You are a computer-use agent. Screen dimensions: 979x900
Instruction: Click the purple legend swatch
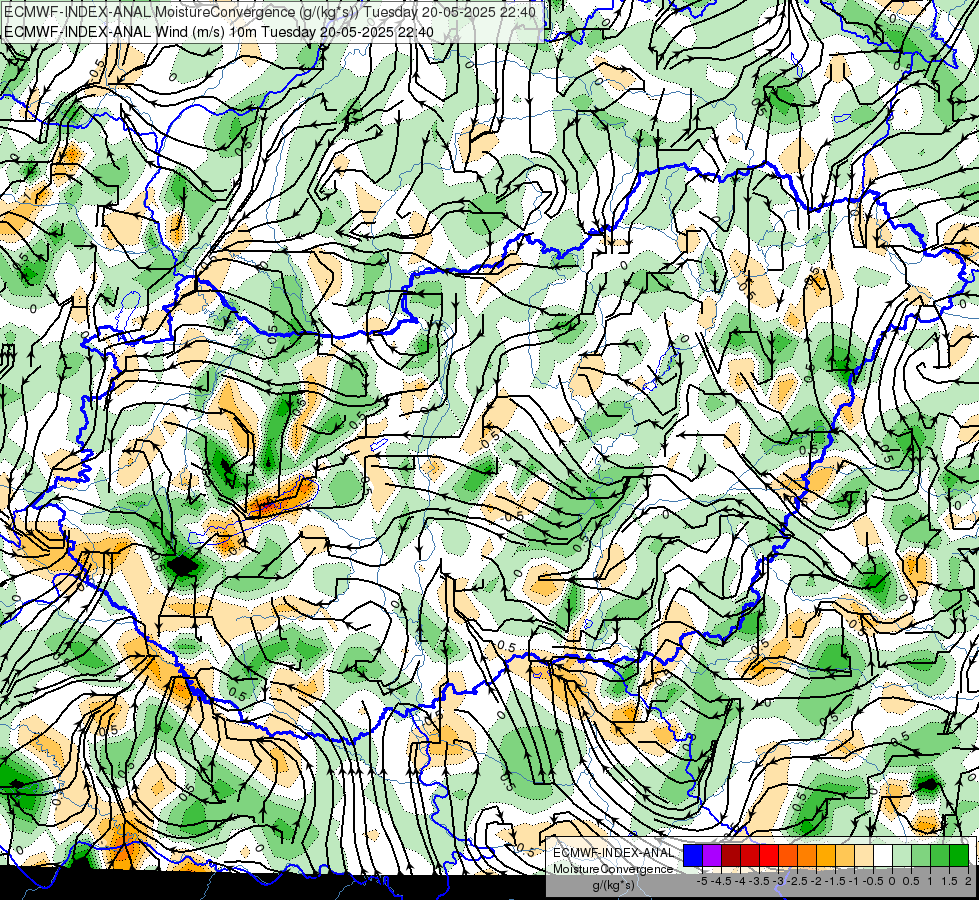tap(712, 856)
